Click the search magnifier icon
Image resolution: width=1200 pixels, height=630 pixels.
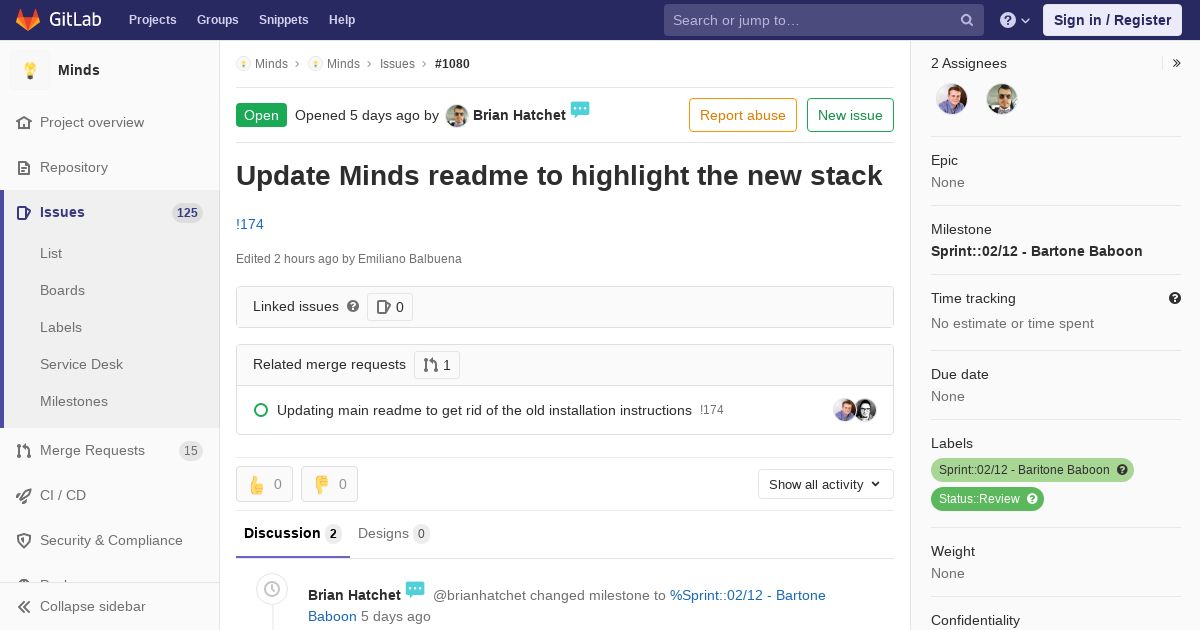point(967,20)
